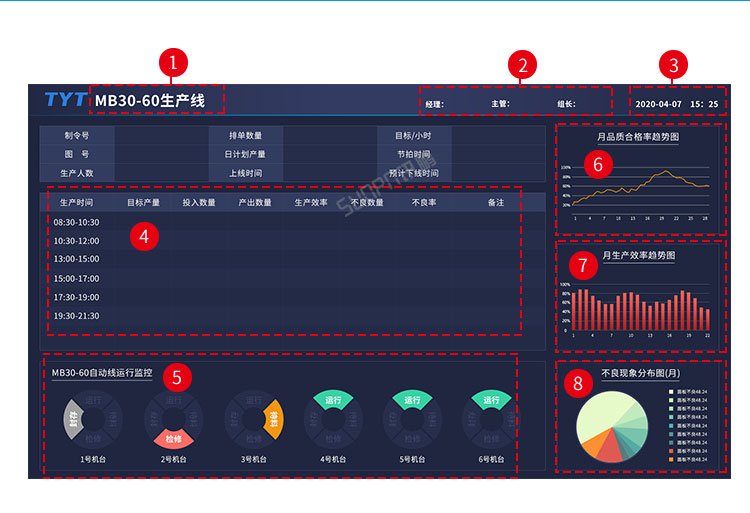Click the 制令号 field label

(x=77, y=135)
